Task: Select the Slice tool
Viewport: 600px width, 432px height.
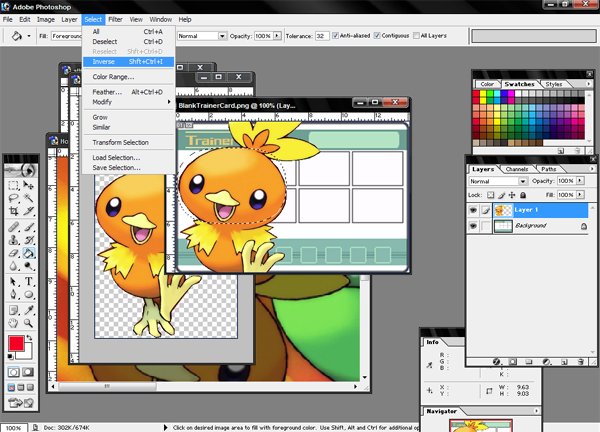Action: tap(28, 211)
